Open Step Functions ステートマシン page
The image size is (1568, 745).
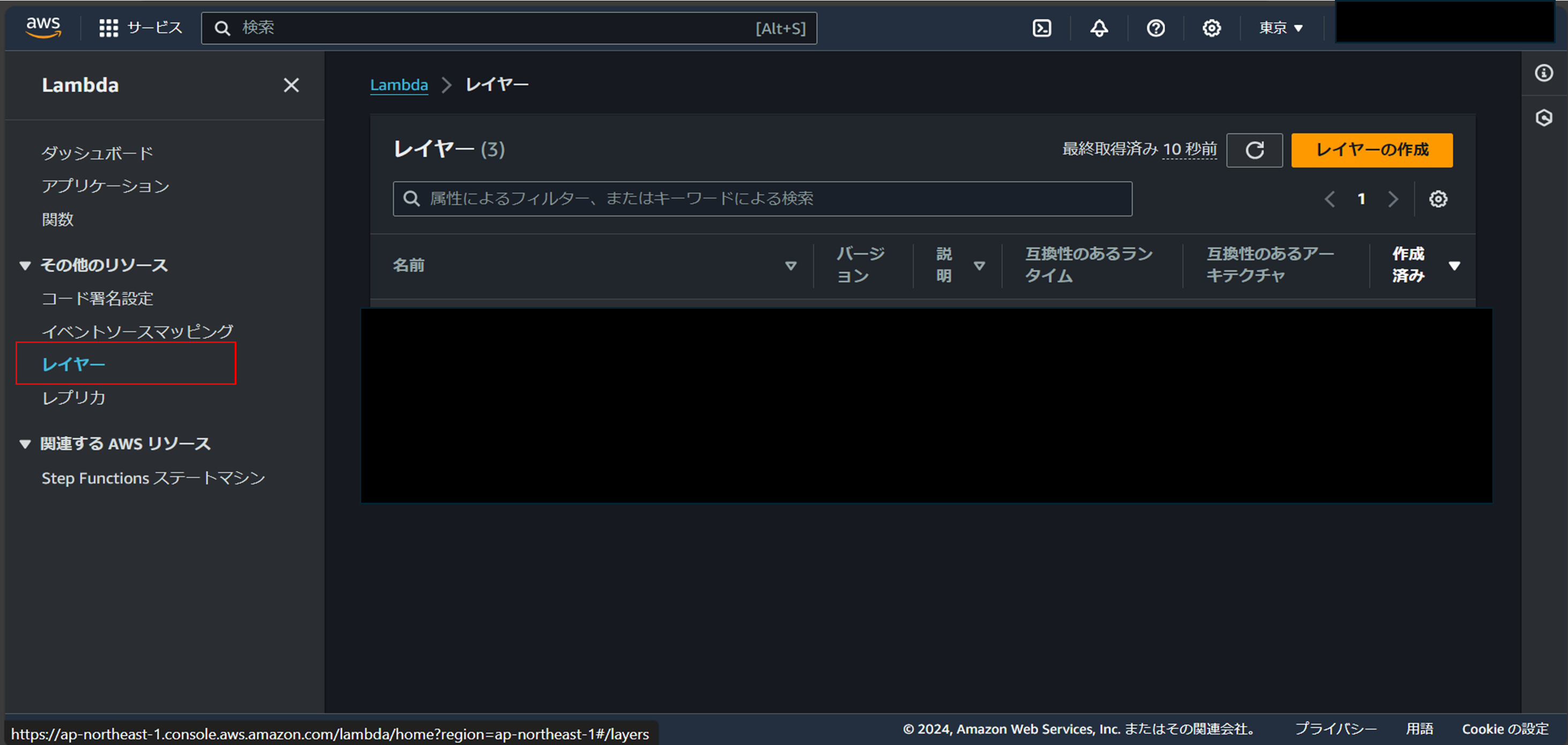153,479
